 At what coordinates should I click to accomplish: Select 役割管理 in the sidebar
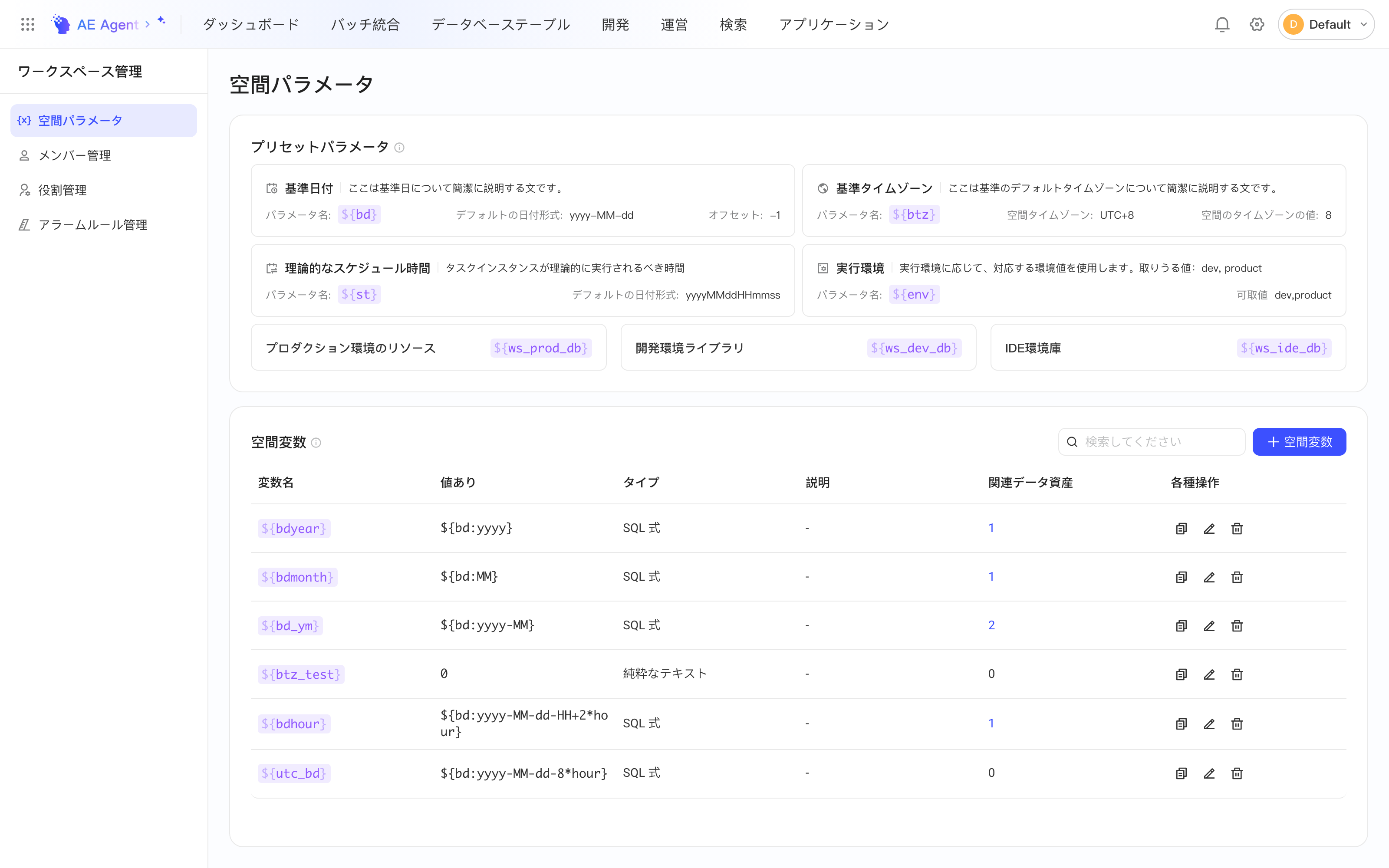coord(103,190)
